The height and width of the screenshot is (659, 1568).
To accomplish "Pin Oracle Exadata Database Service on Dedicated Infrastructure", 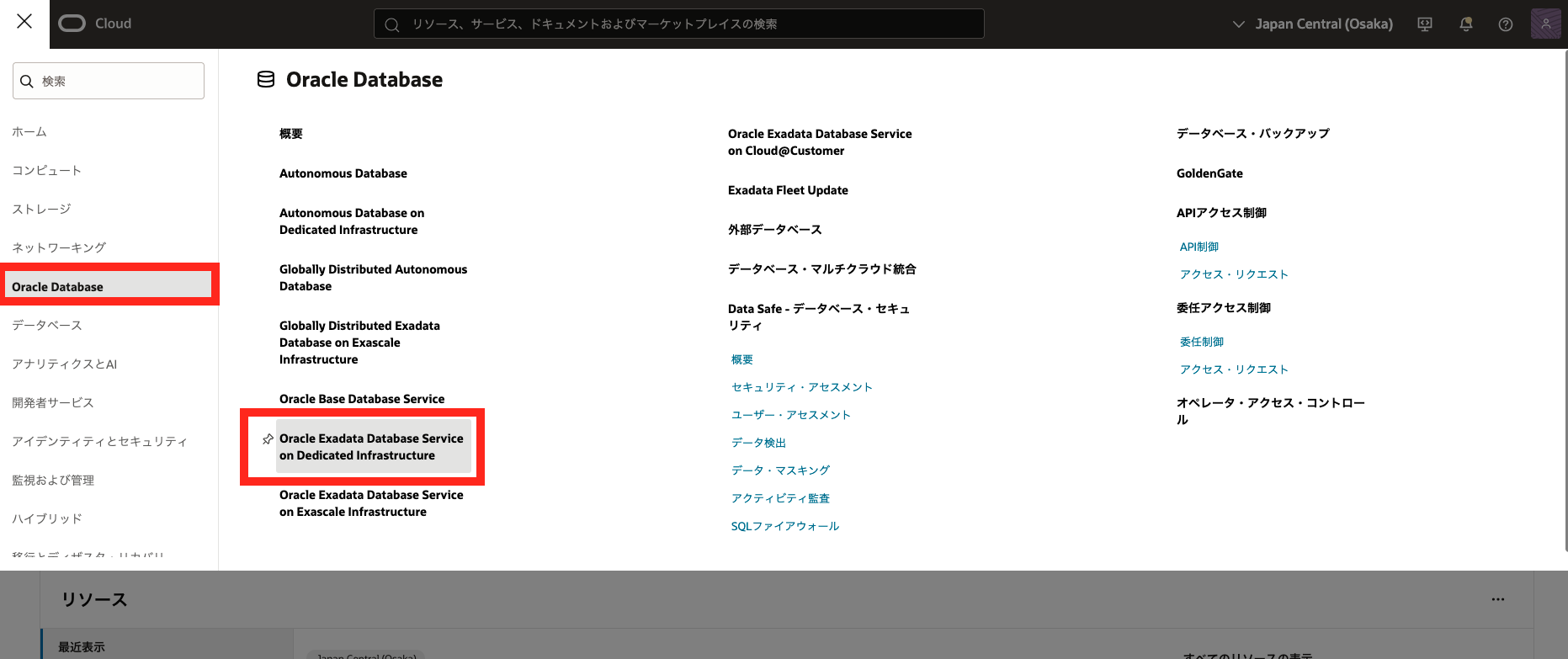I will coord(268,439).
